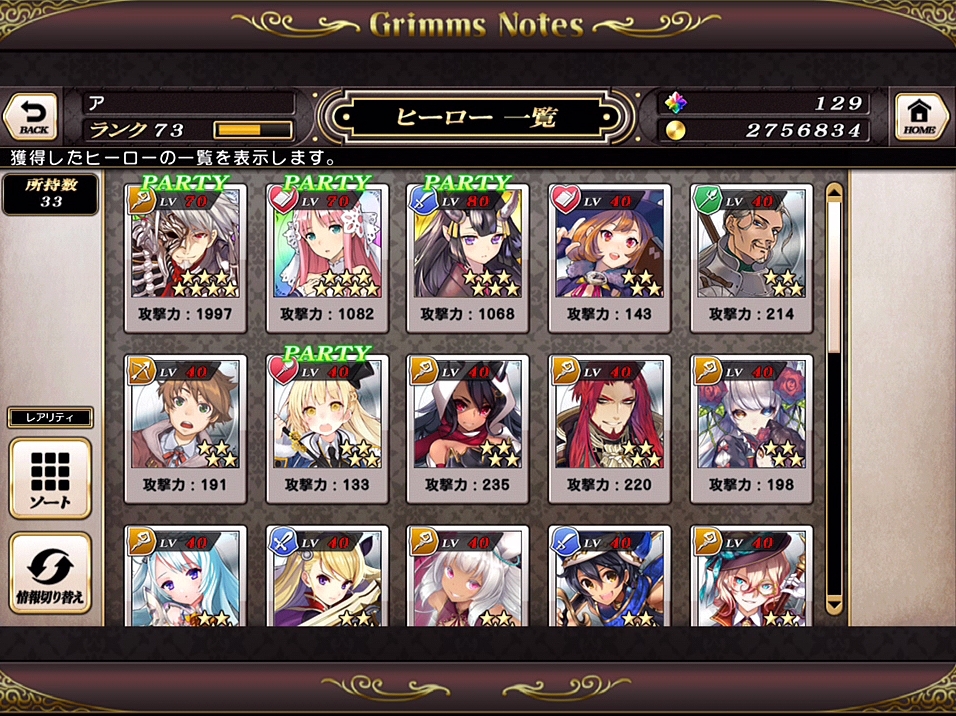Open the brown-haired archer hero, attack 191
956x716 pixels.
185,429
